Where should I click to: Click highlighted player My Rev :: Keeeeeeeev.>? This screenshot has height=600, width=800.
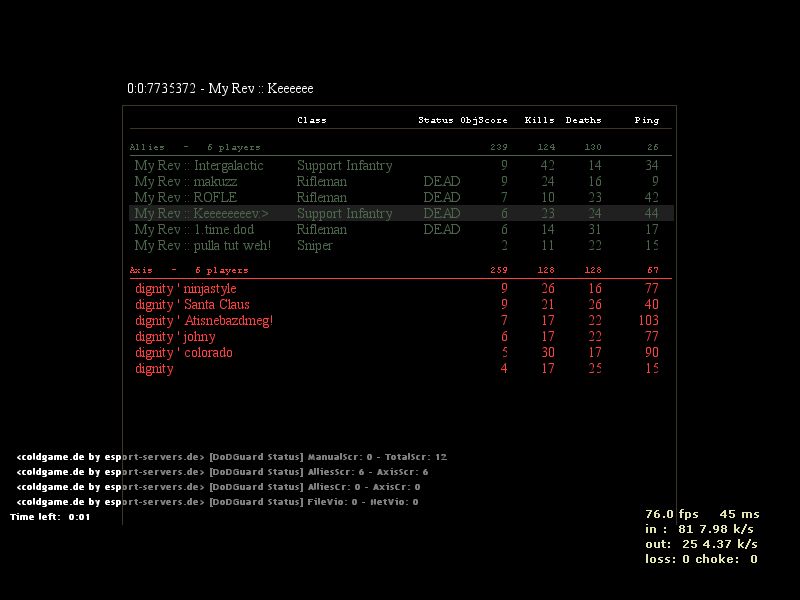point(201,213)
